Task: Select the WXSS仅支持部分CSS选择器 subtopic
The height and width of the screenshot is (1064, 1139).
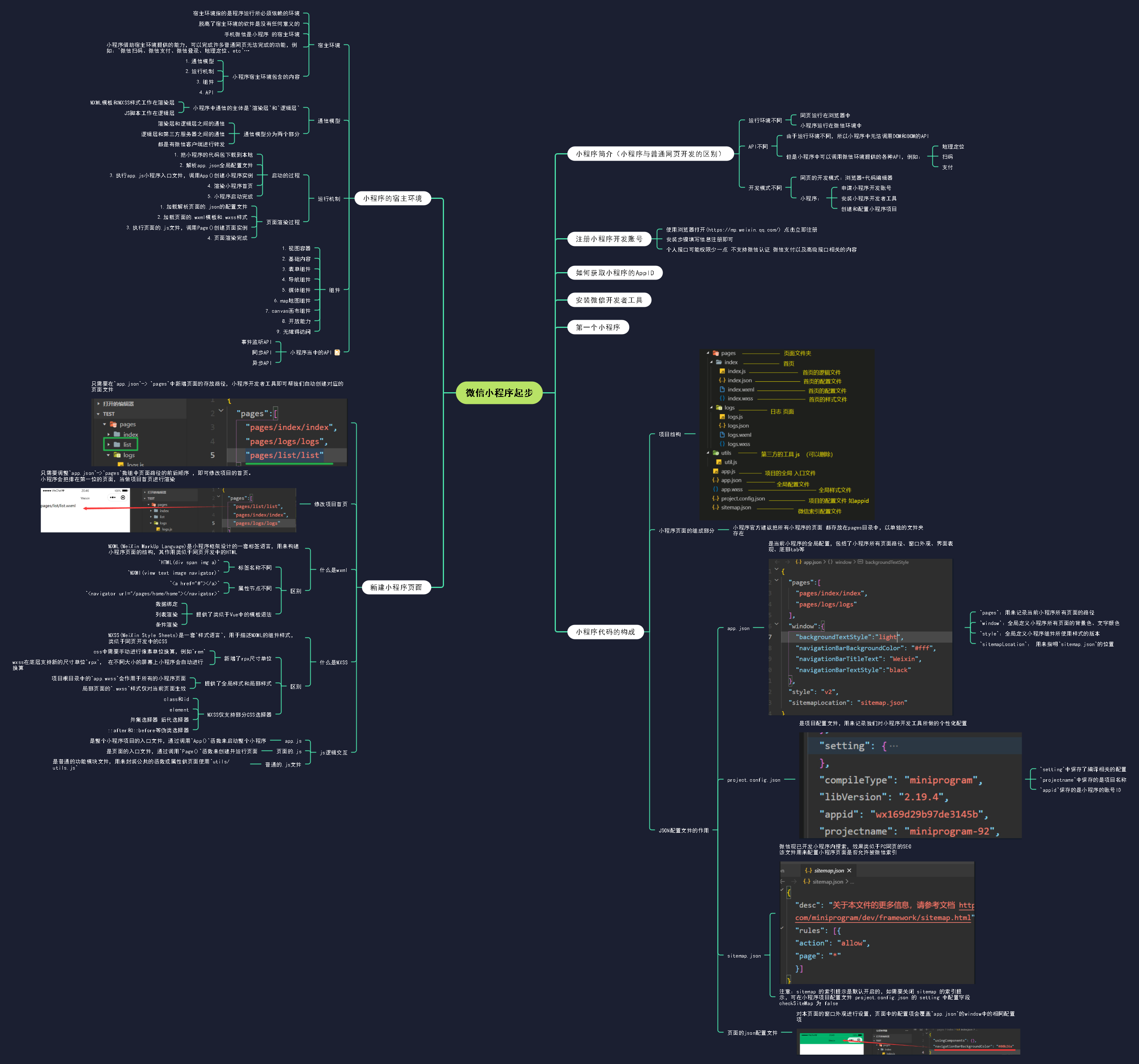Action: tap(239, 715)
